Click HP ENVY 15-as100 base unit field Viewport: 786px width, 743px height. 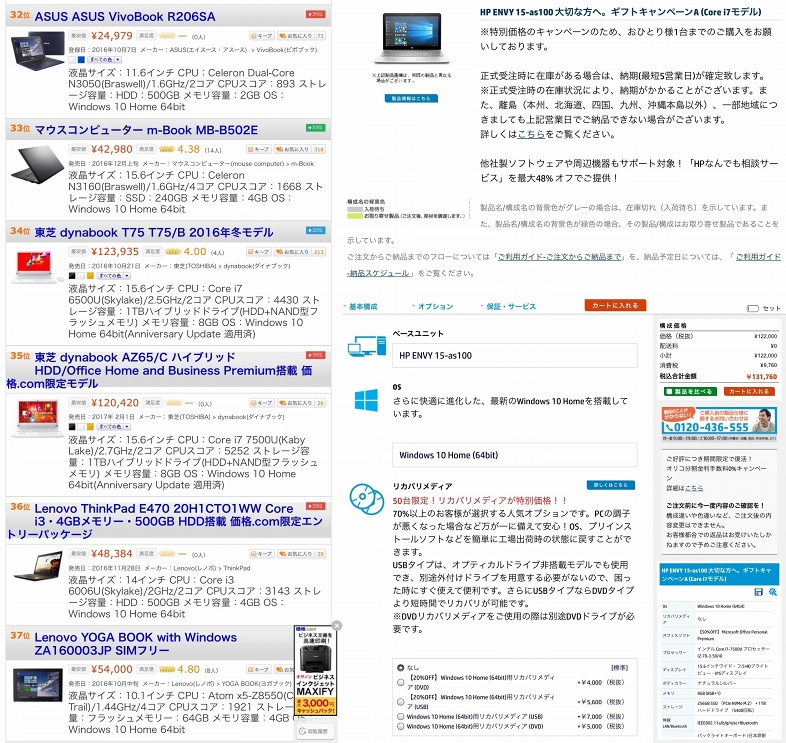(515, 355)
